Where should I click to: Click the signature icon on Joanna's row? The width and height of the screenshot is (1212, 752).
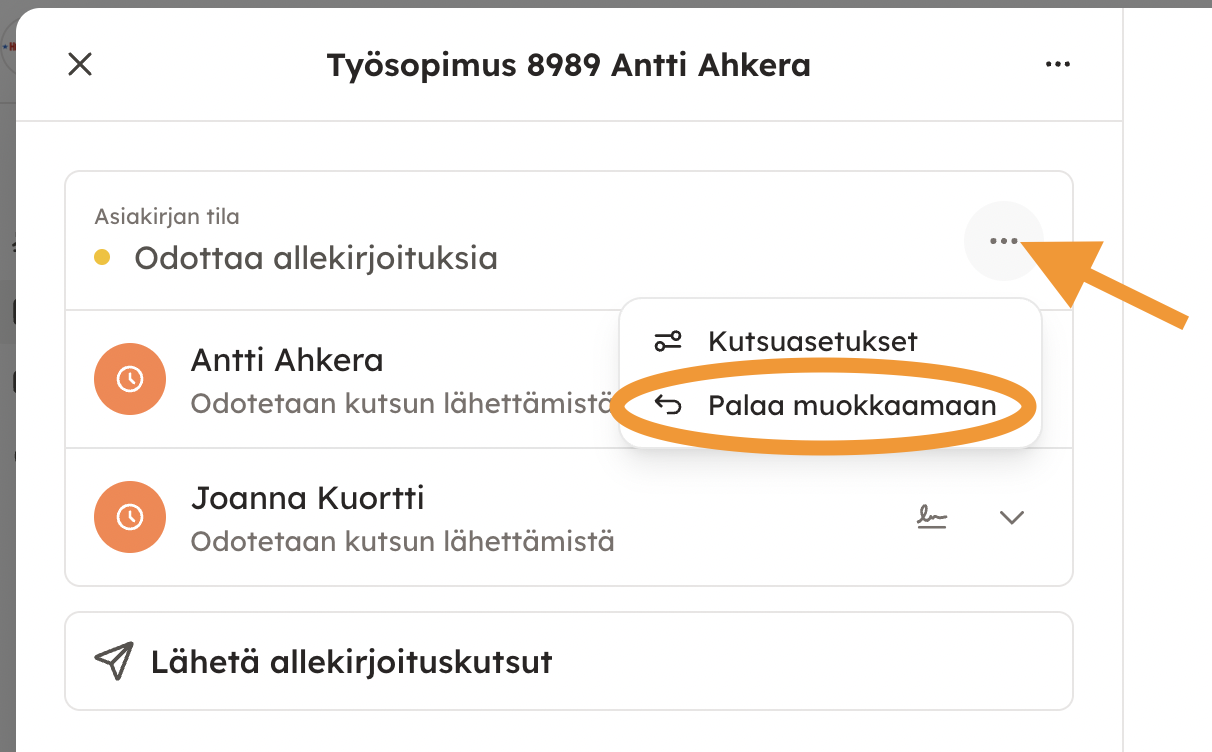933,517
